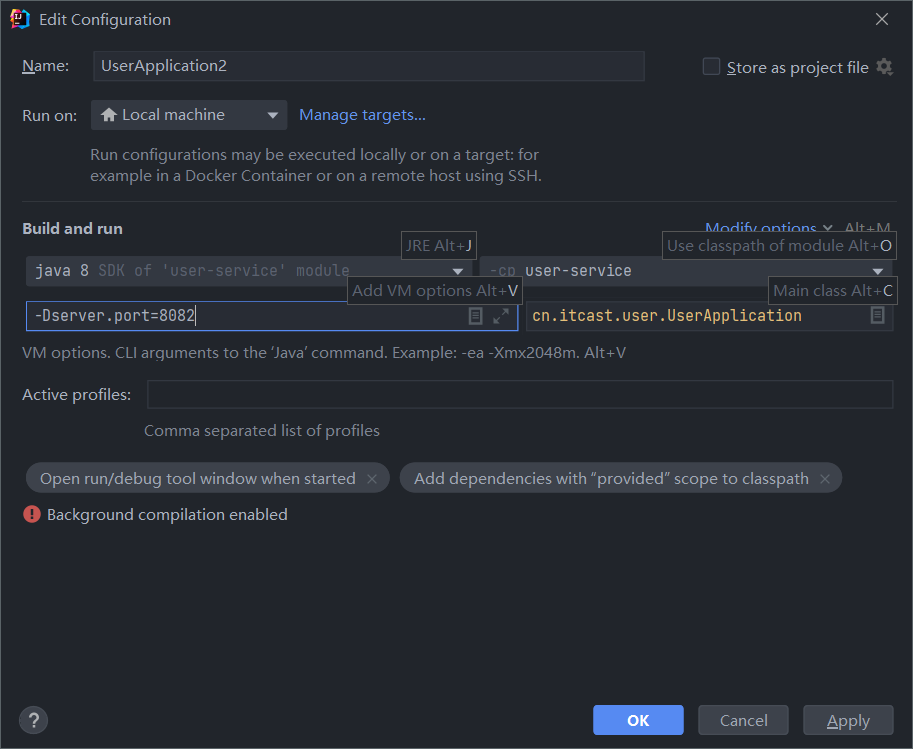
Task: Click the help question mark button
Action: coord(33,720)
